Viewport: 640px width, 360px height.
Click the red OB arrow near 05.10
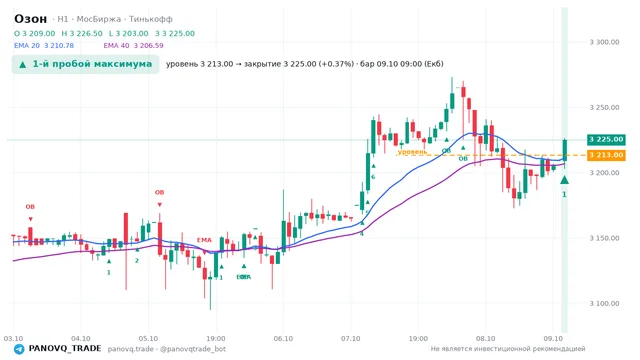coord(160,205)
